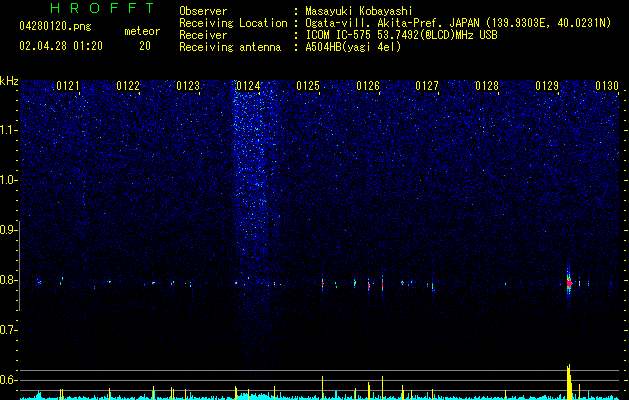The image size is (629, 400).
Task: Click time marker 0129
Action: click(547, 86)
